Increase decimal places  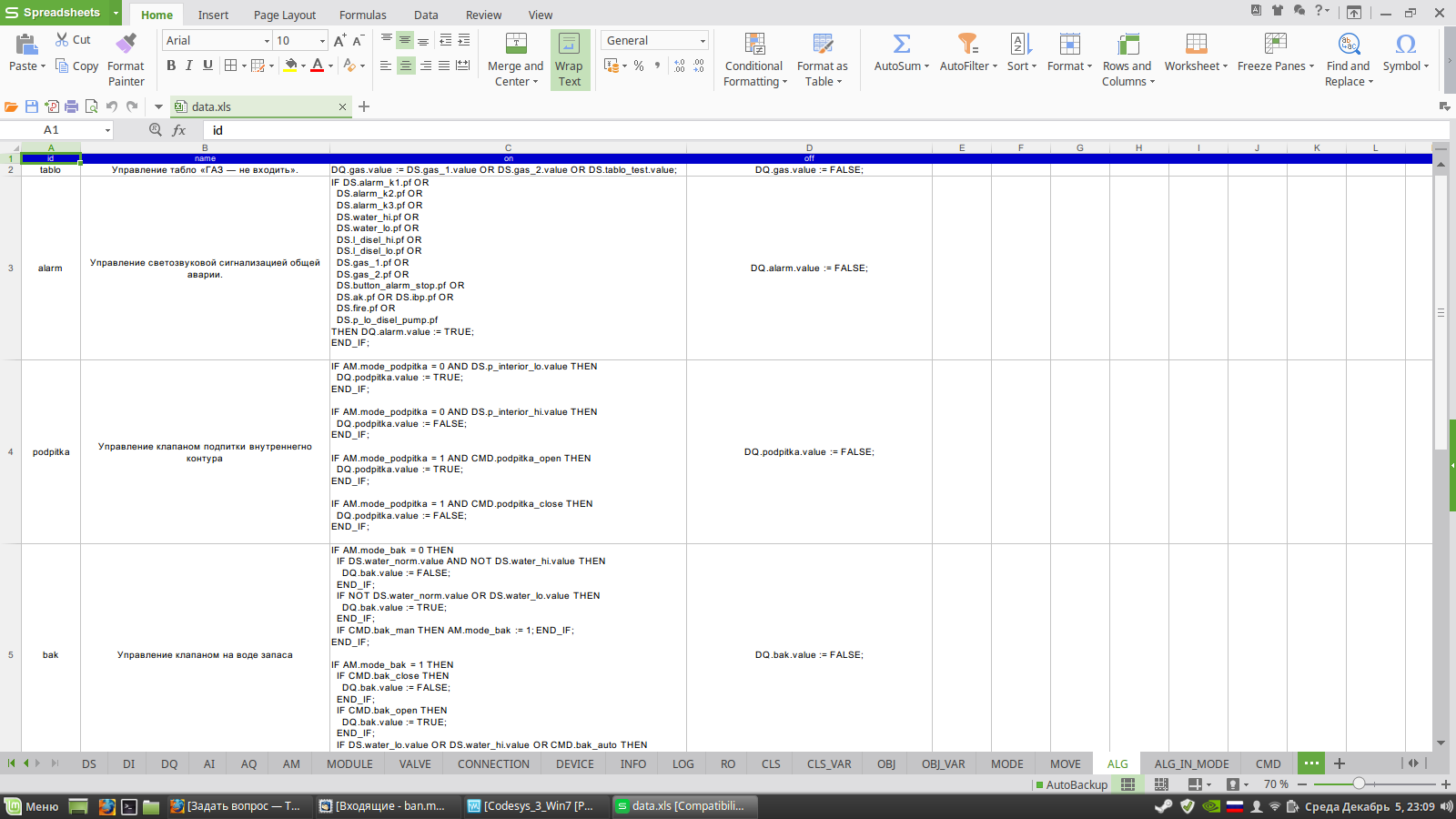(x=679, y=66)
